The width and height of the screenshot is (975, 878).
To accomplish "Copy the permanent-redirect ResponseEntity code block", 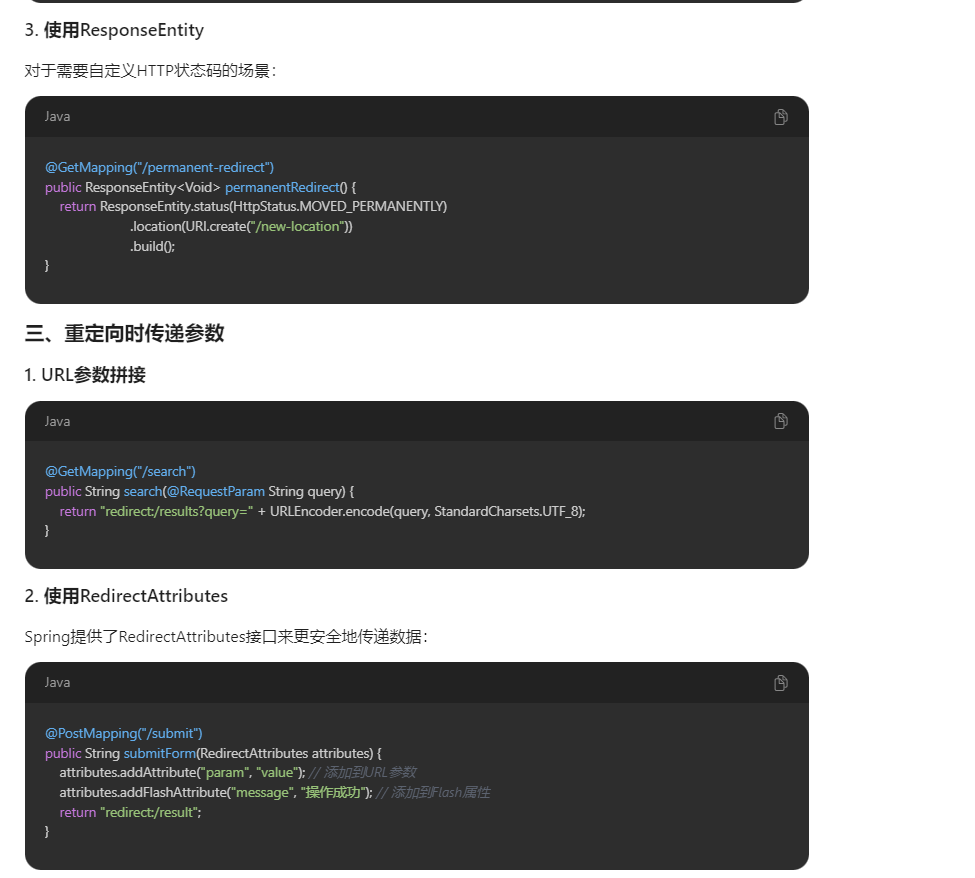I will (x=780, y=117).
